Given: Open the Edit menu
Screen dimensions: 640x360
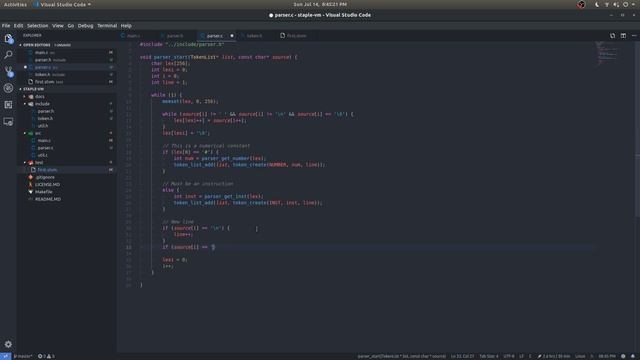Looking at the screenshot, I should [x=18, y=26].
